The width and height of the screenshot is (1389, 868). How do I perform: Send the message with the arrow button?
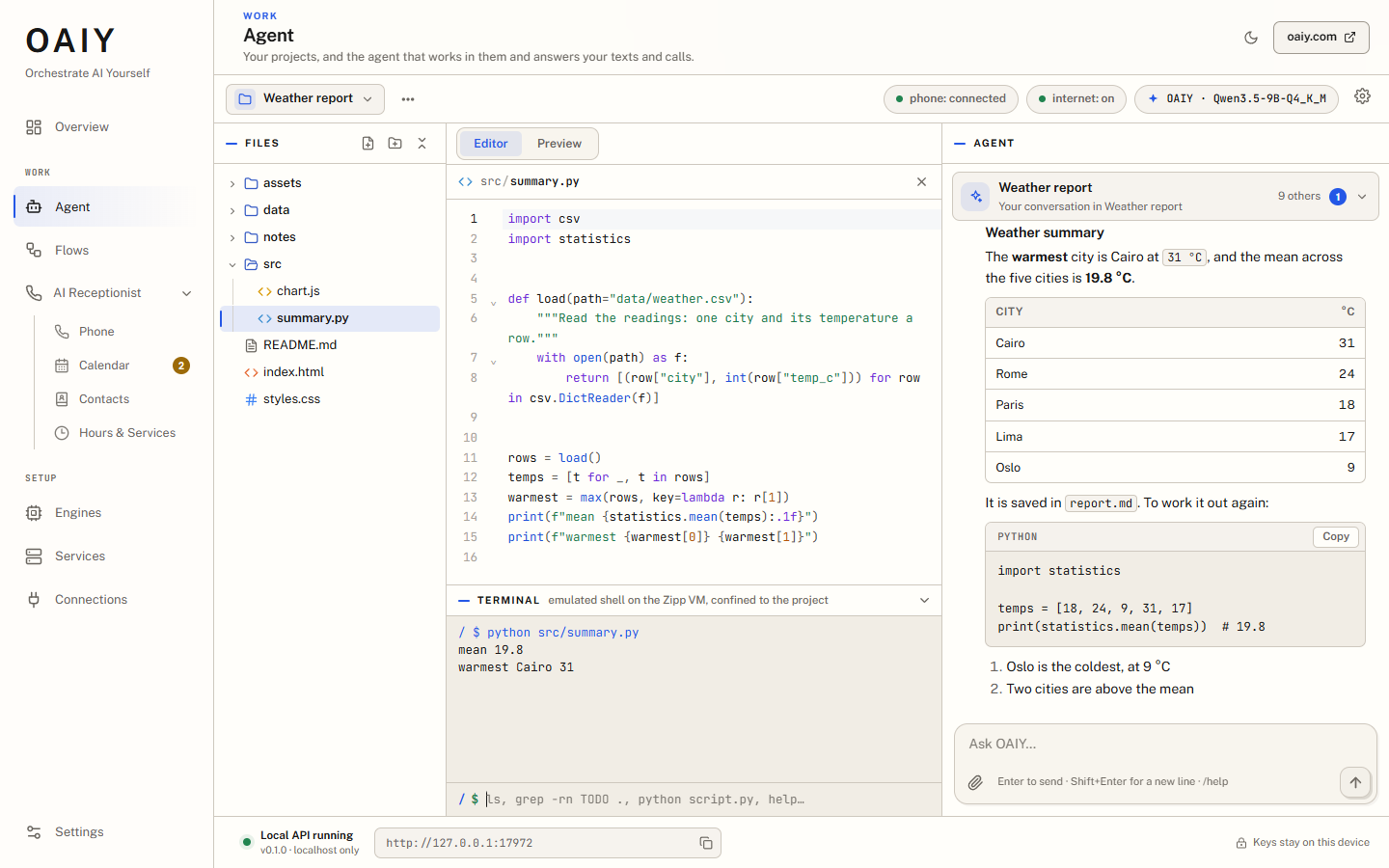(1355, 782)
